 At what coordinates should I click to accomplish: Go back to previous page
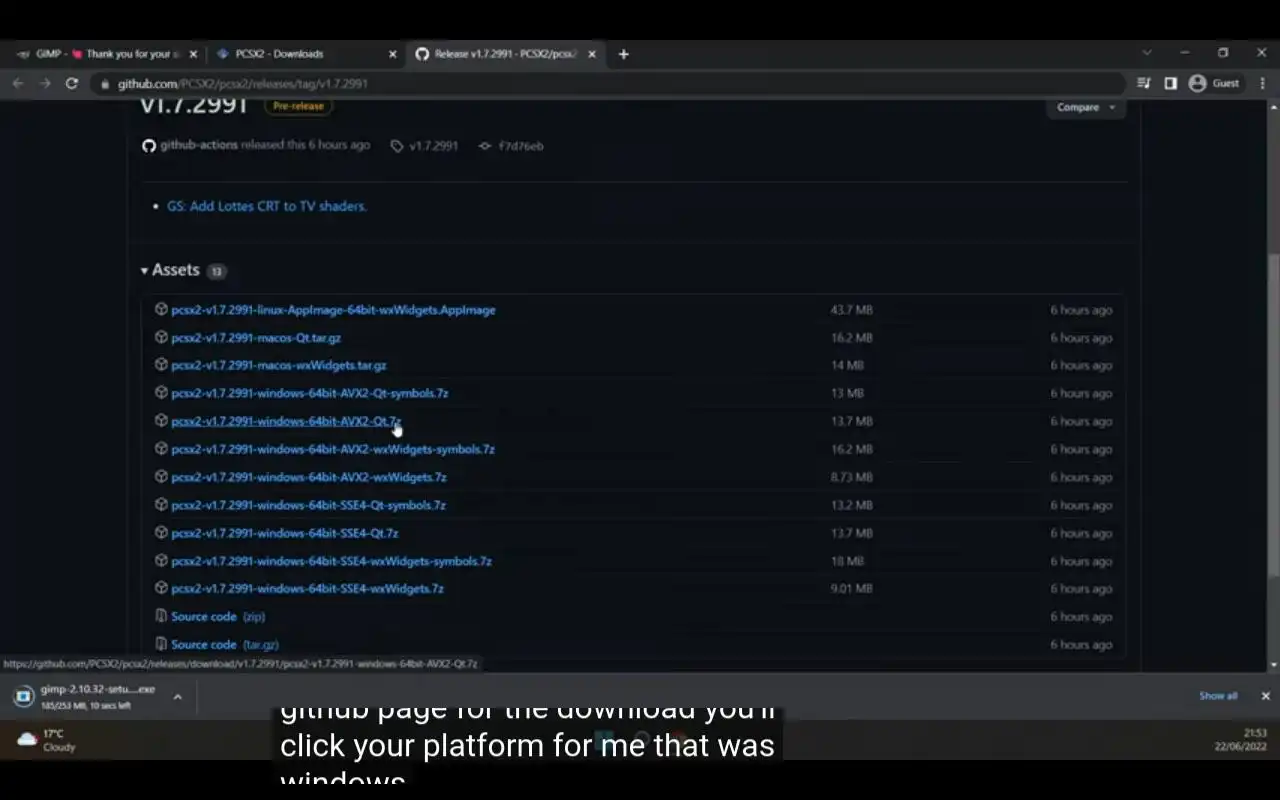(18, 83)
